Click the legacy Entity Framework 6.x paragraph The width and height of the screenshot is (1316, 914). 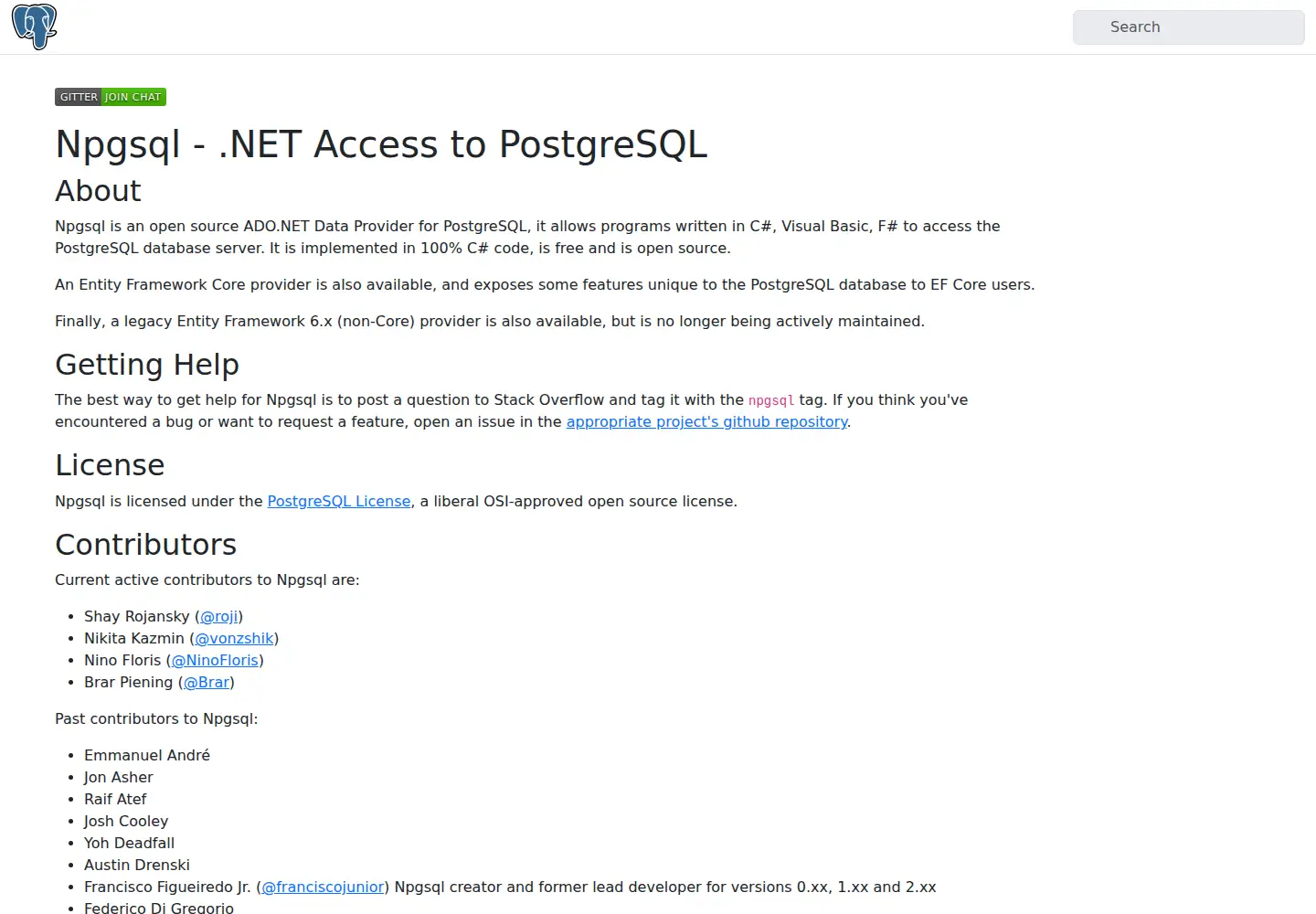tap(490, 321)
